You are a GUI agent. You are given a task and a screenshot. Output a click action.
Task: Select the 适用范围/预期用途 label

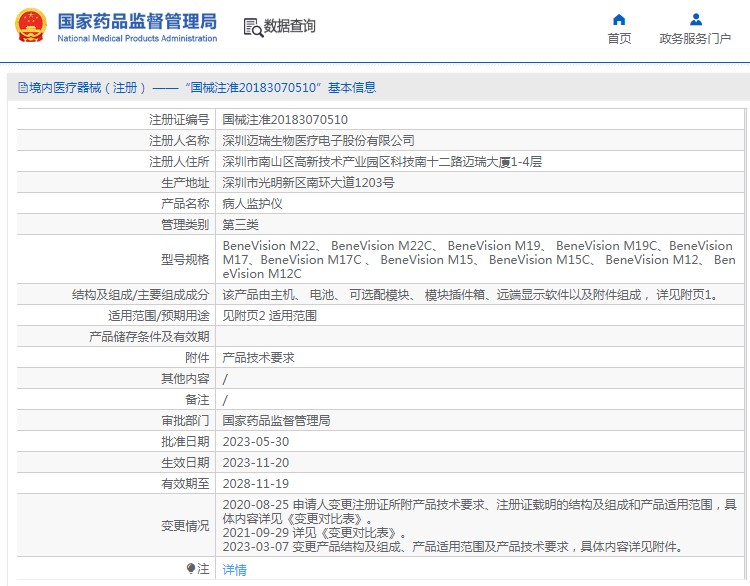[x=159, y=316]
